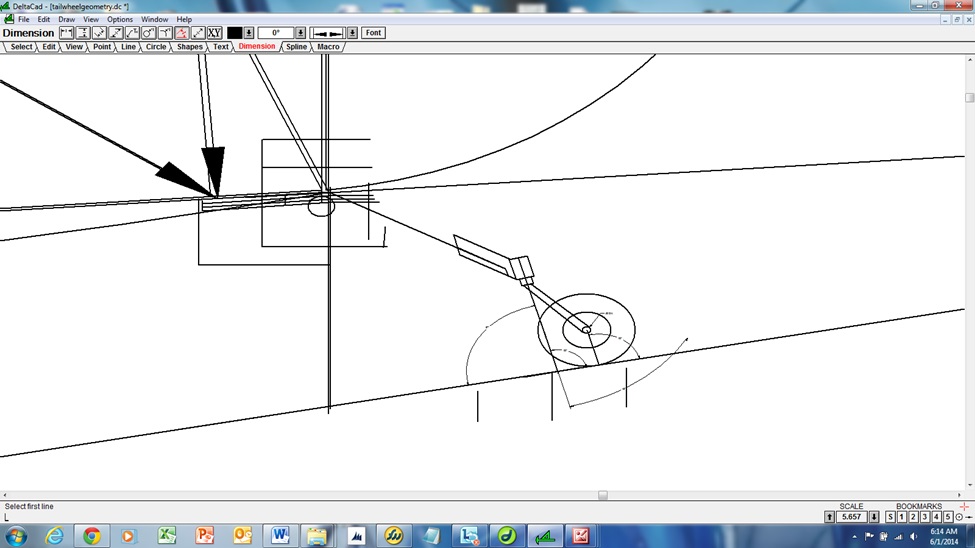Open the Draw menu

(67, 19)
